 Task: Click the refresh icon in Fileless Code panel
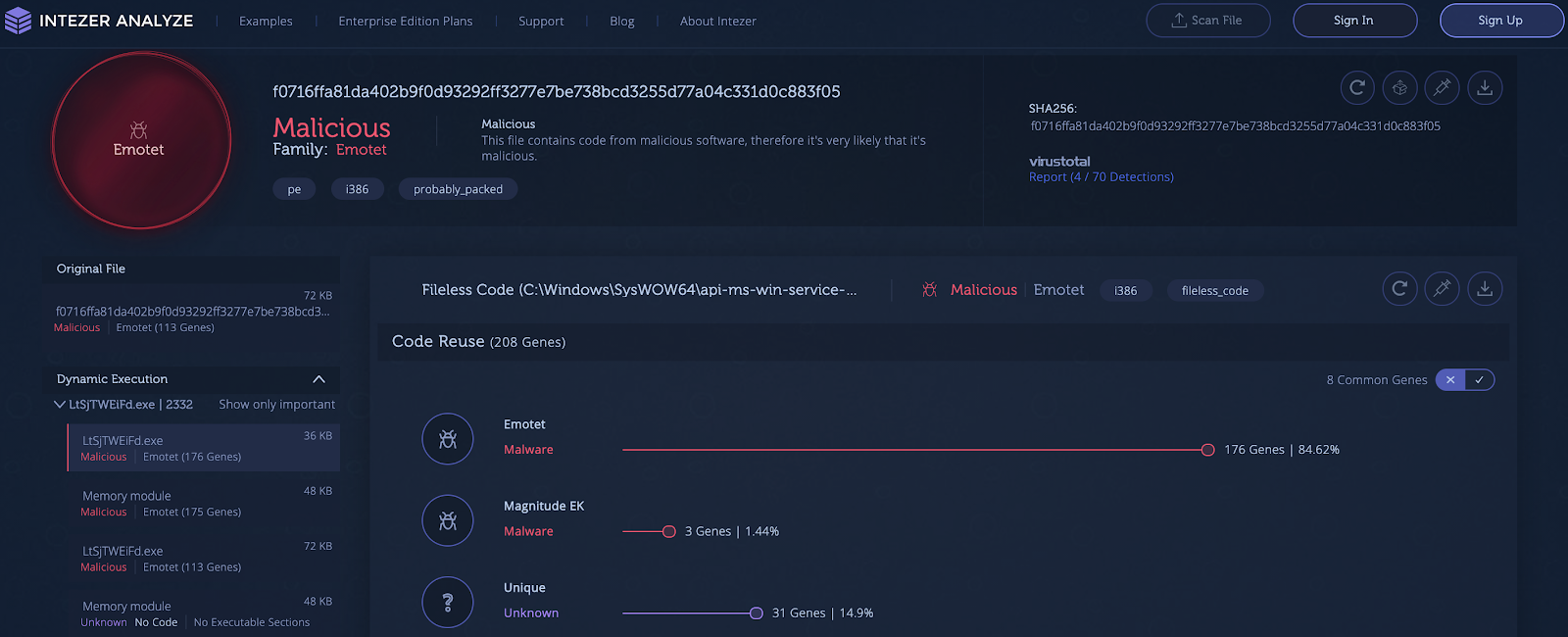click(x=1399, y=288)
